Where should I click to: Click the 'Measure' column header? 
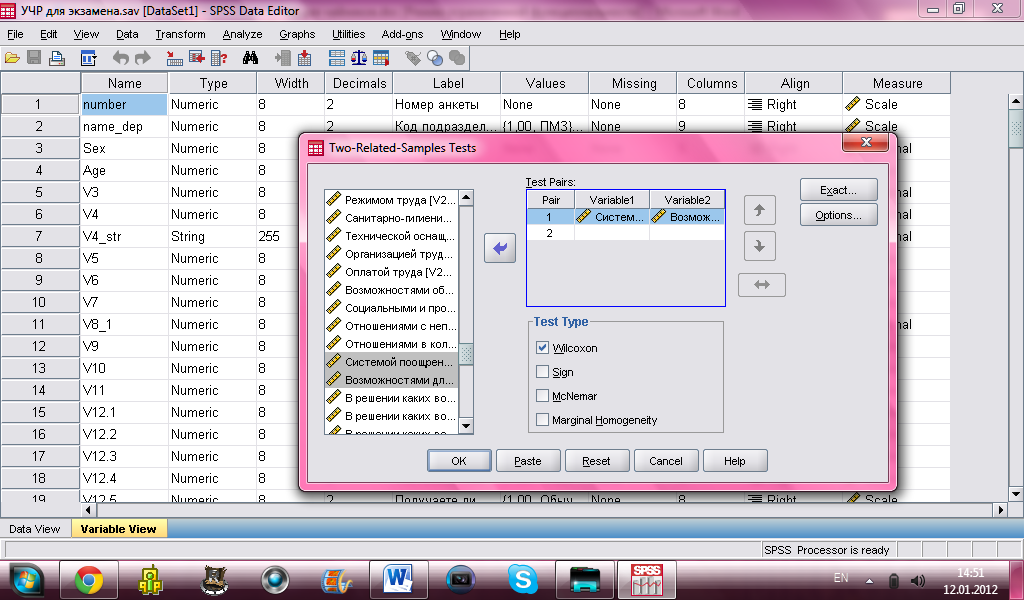tap(897, 84)
